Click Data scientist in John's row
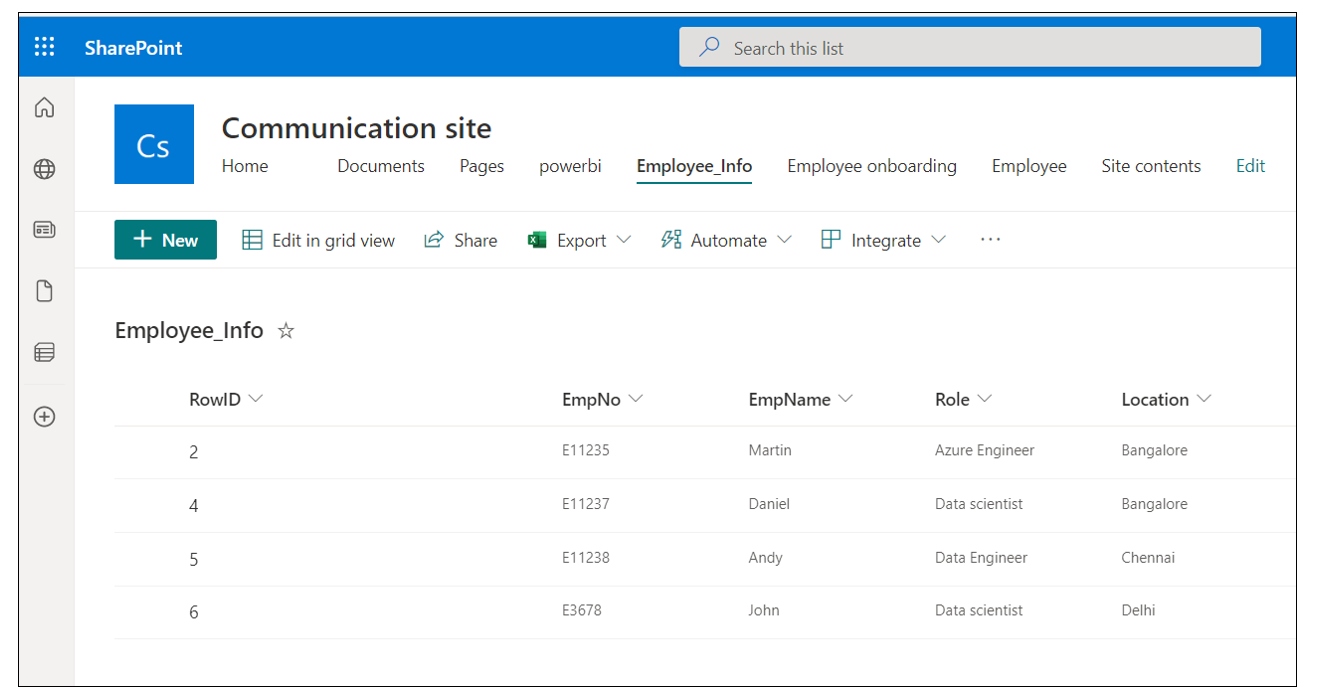This screenshot has height=692, width=1322. click(x=979, y=610)
